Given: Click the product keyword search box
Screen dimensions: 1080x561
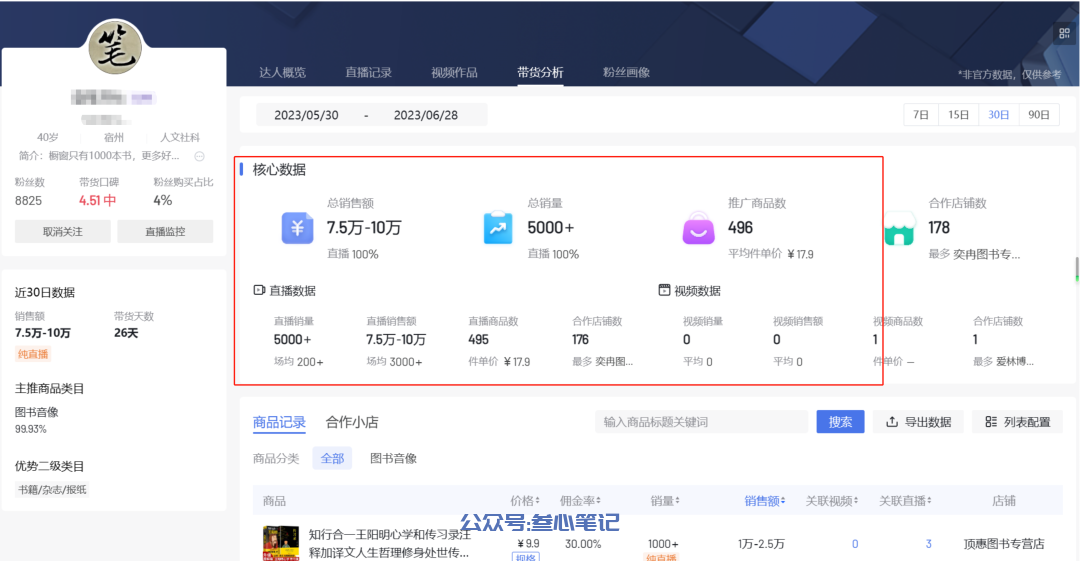Looking at the screenshot, I should point(701,422).
